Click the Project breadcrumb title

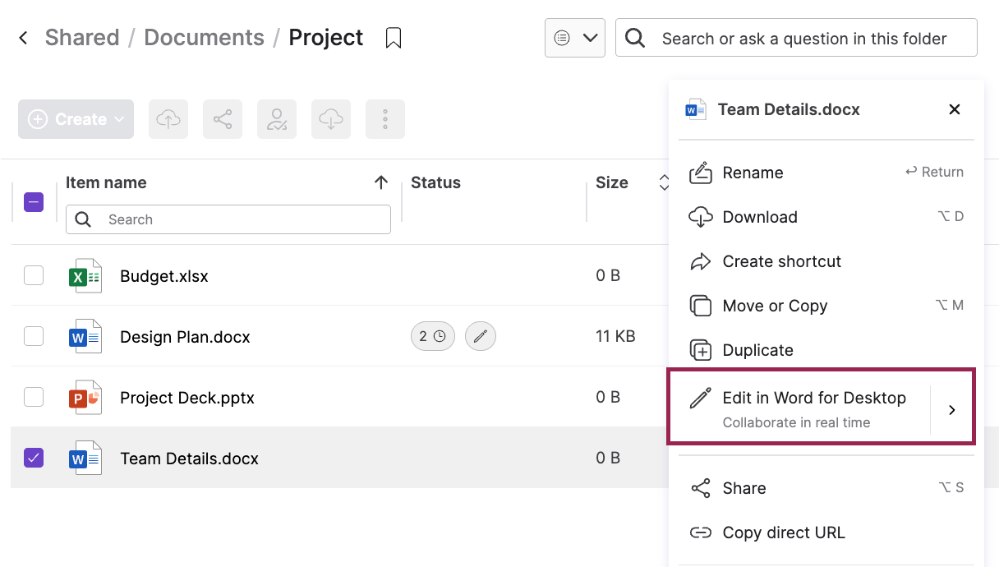pos(326,38)
